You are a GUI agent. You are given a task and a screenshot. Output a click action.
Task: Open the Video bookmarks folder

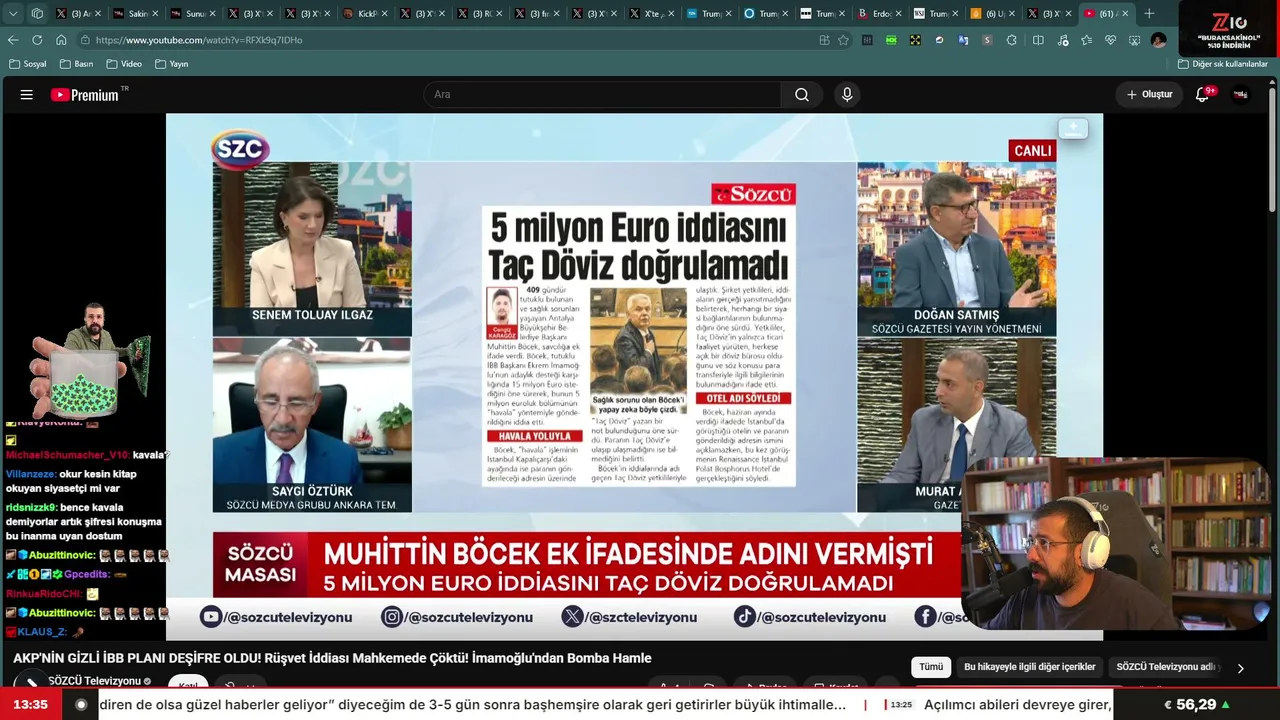point(124,64)
